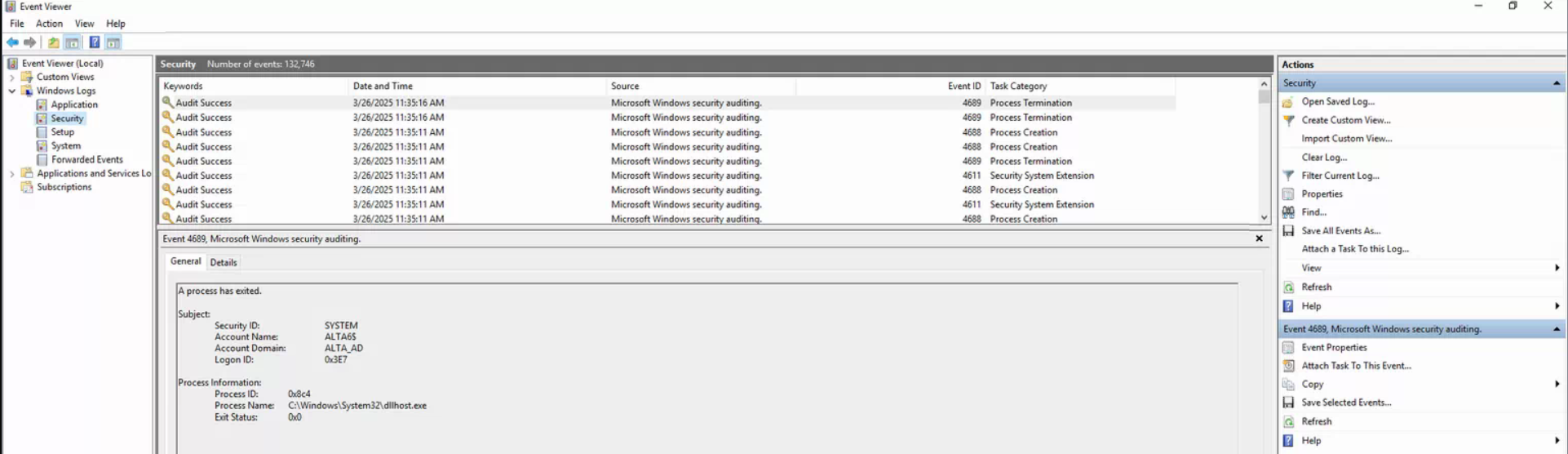Open the Application log icon in tree
Viewport: 1568px width, 454px height.
click(42, 105)
